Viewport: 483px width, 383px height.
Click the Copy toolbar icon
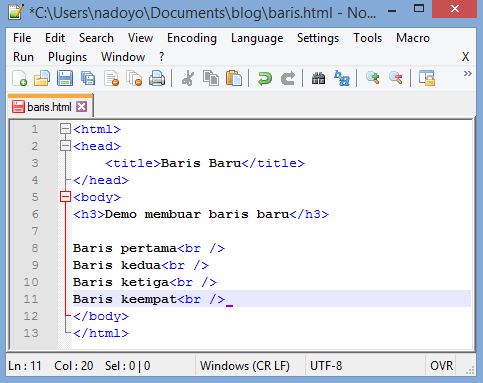click(x=211, y=78)
